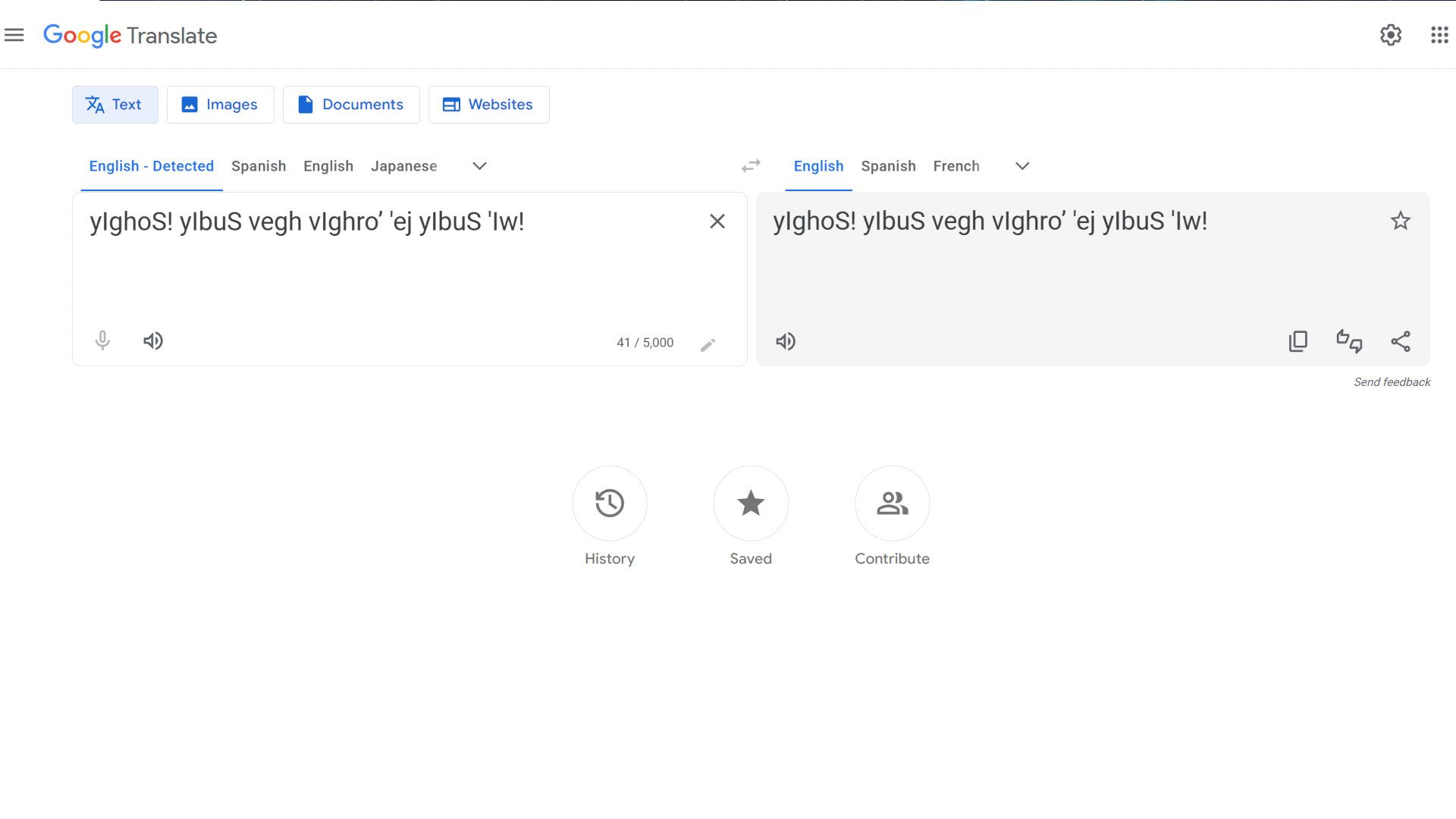Open the Google apps grid
Screen dimensions: 1456x819
point(1438,35)
